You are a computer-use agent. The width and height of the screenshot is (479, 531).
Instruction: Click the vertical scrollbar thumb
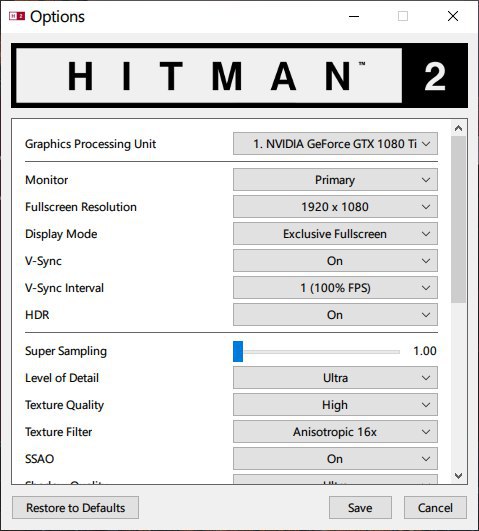pyautogui.click(x=458, y=219)
